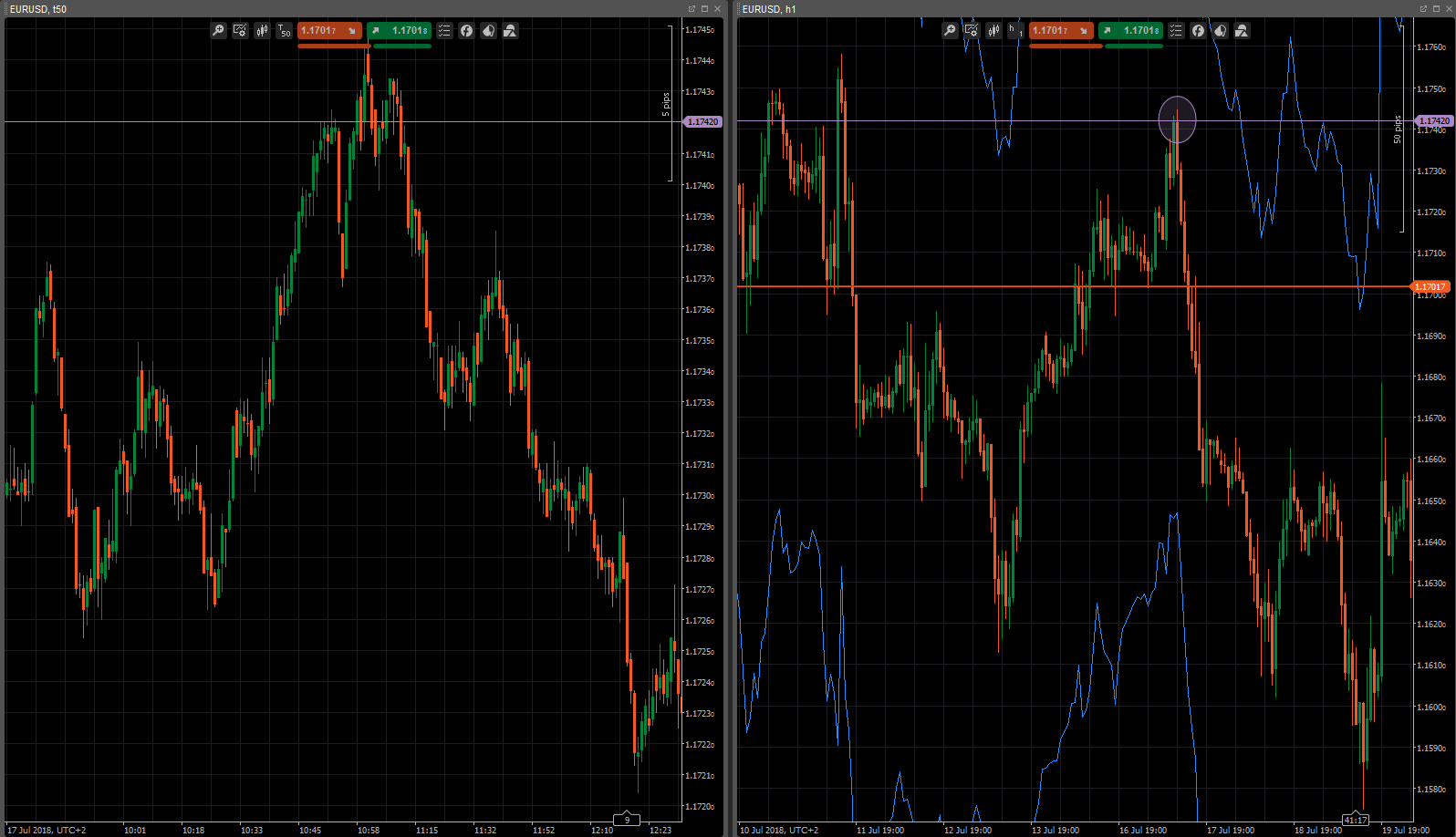The height and width of the screenshot is (837, 1456).
Task: Maximize the EURUSD t50 chart panel
Action: (704, 9)
